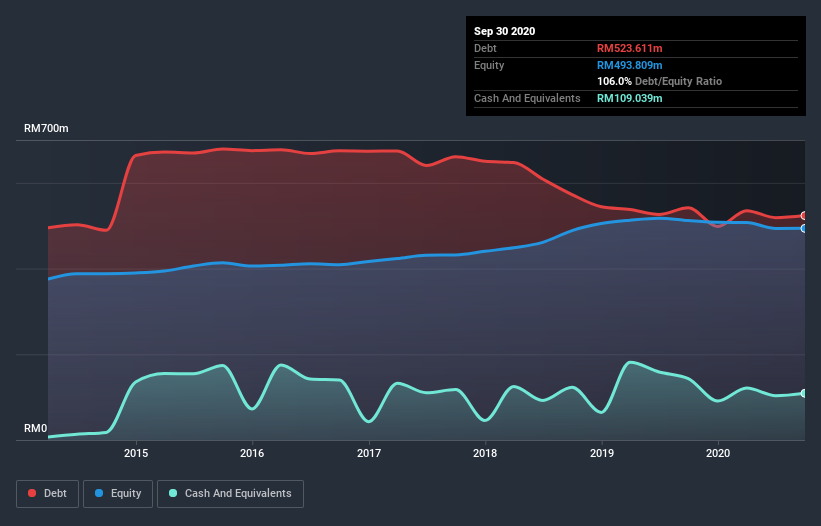821x526 pixels.
Task: Click the Debt label in tooltip
Action: tap(485, 49)
